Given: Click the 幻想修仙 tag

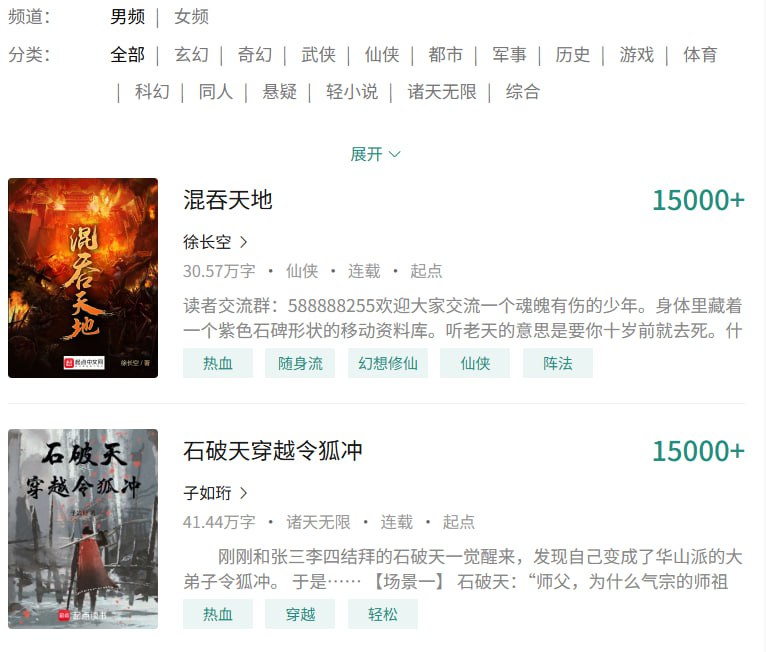Looking at the screenshot, I should coord(388,363).
